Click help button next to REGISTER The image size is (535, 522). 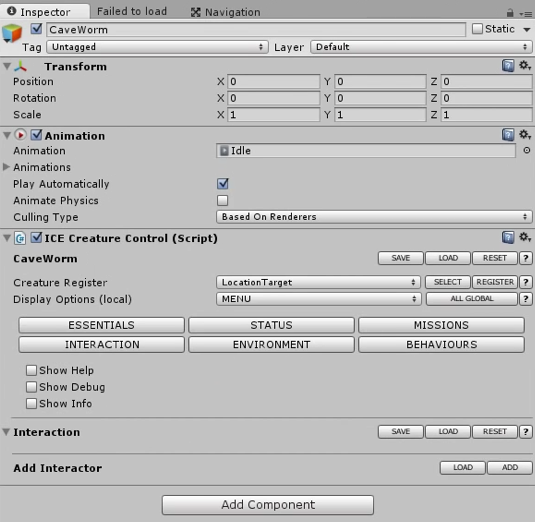[x=525, y=282]
